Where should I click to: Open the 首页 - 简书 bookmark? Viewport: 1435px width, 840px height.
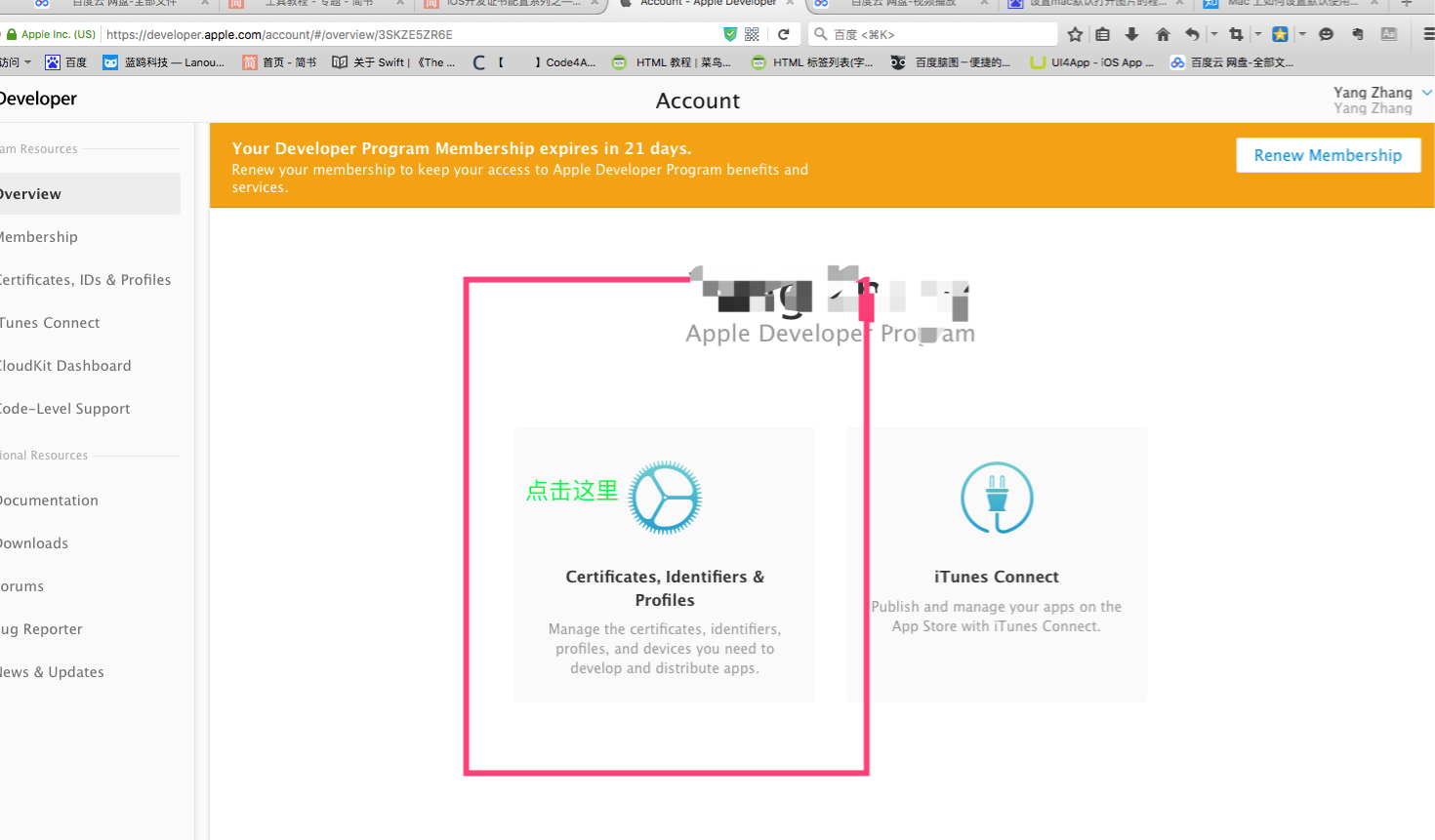[279, 62]
